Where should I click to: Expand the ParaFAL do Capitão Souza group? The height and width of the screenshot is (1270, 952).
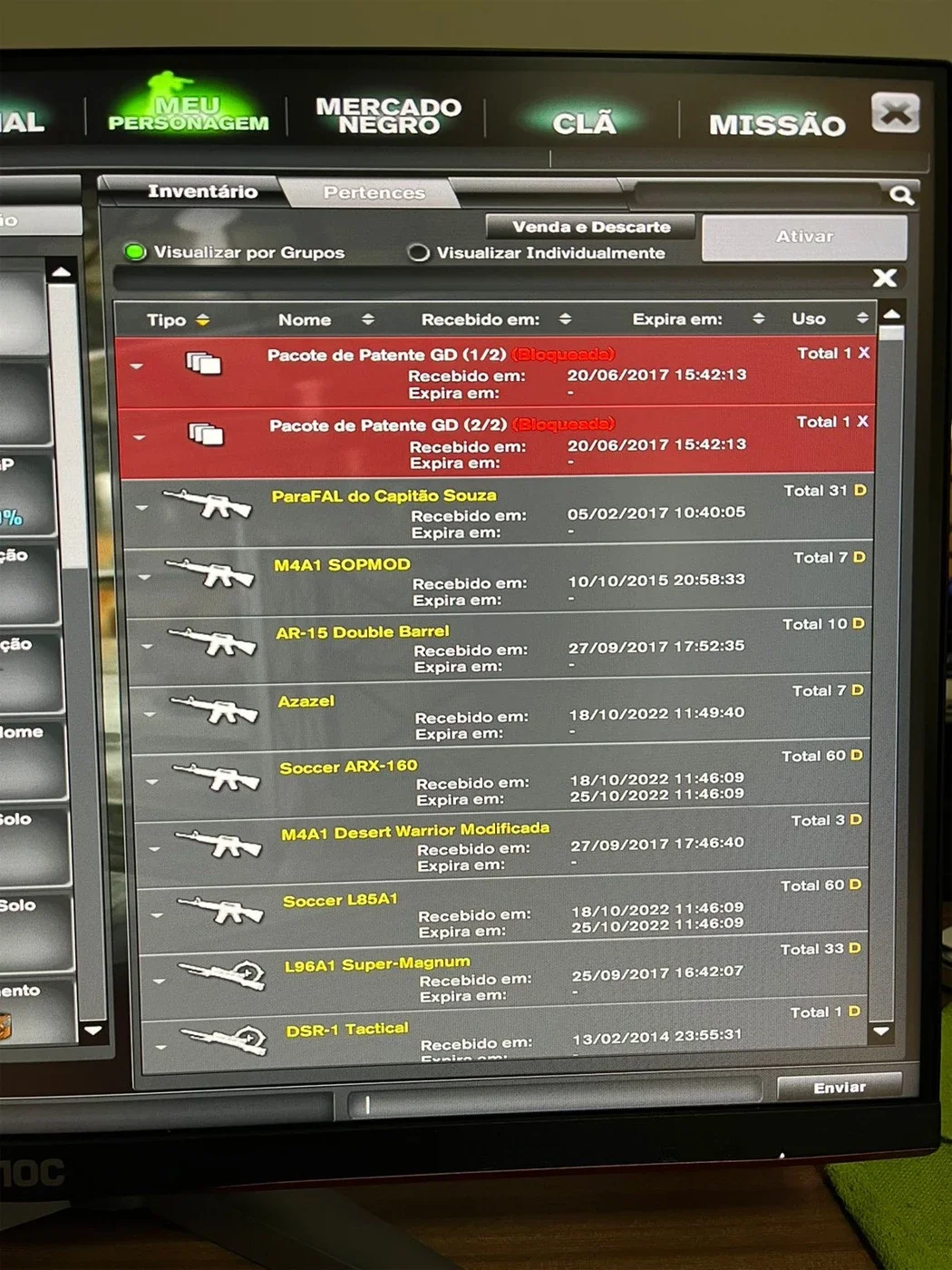tap(142, 508)
